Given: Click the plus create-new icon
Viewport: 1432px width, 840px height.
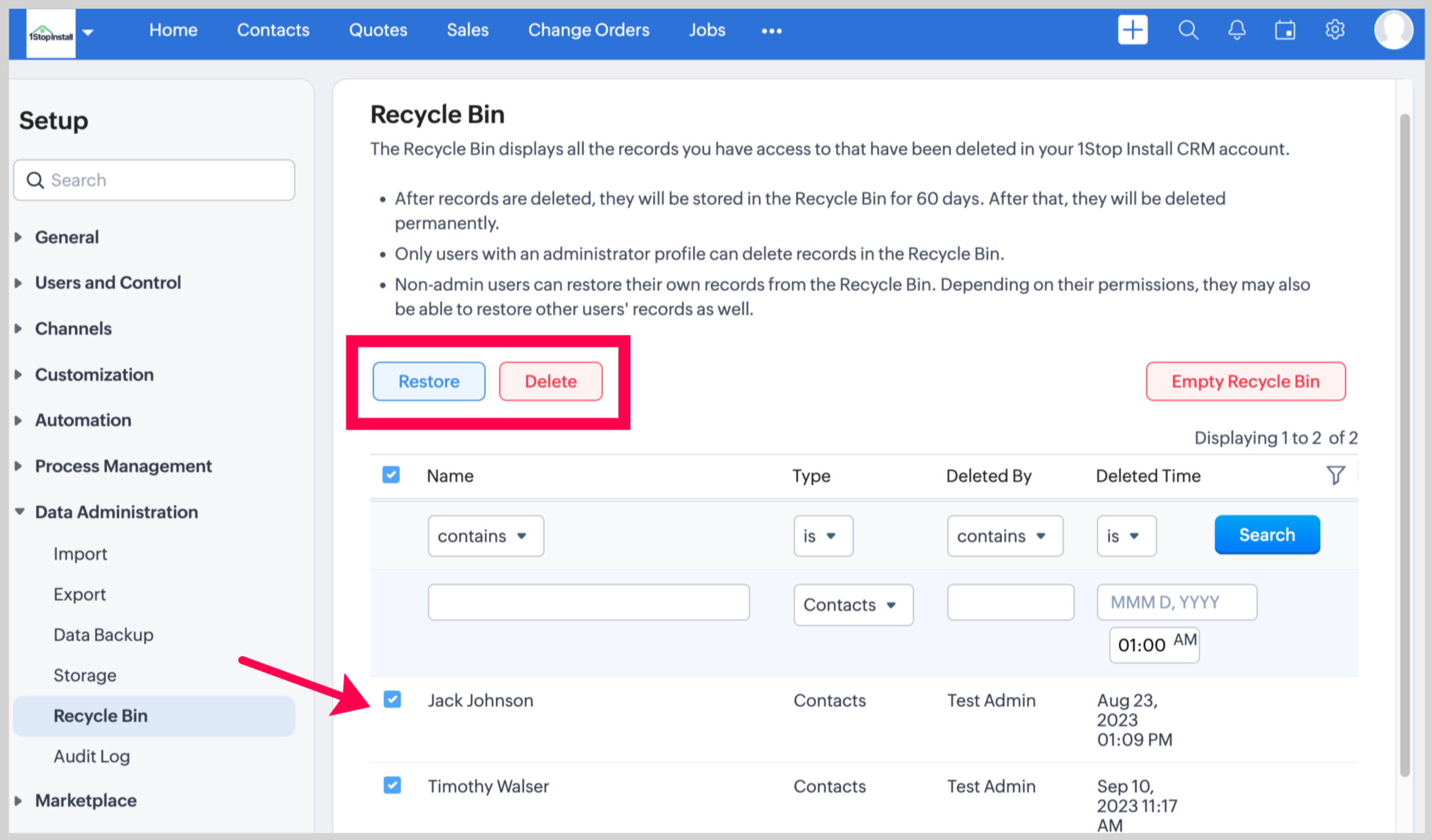Looking at the screenshot, I should pos(1132,30).
